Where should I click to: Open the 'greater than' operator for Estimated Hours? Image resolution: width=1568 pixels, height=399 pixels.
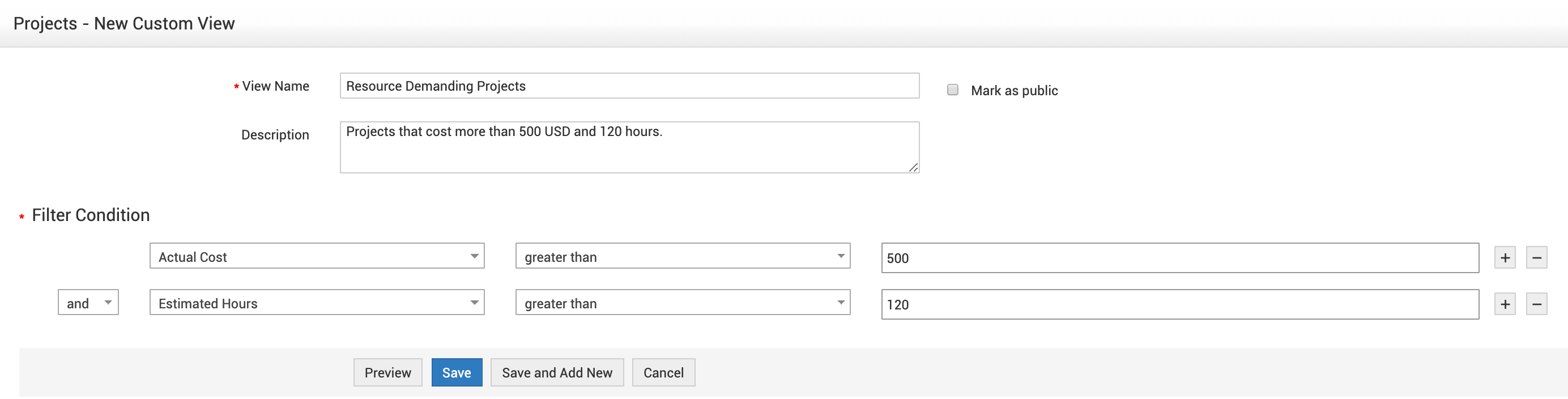(x=683, y=303)
